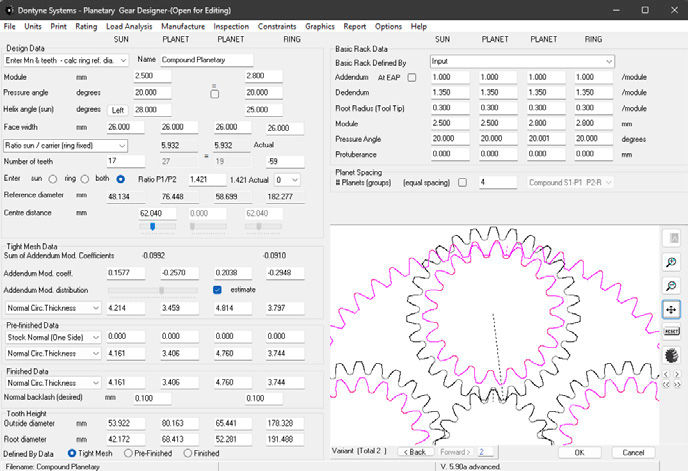This screenshot has width=688, height=471.
Task: Click the RESET view icon
Action: [671, 331]
